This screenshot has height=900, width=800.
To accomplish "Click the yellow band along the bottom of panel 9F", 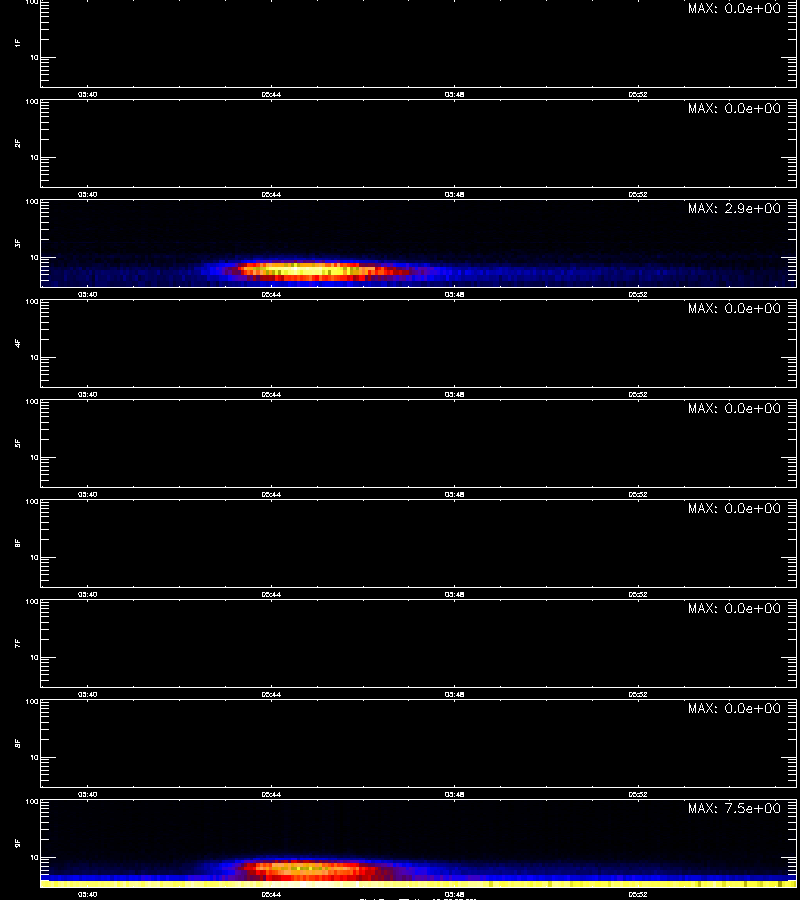I will pos(418,884).
